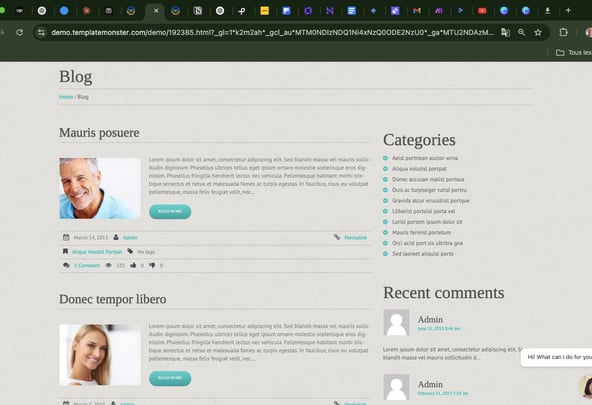Screen dimensions: 592x405
Task: Close the current tab using its X
Action: click(156, 11)
